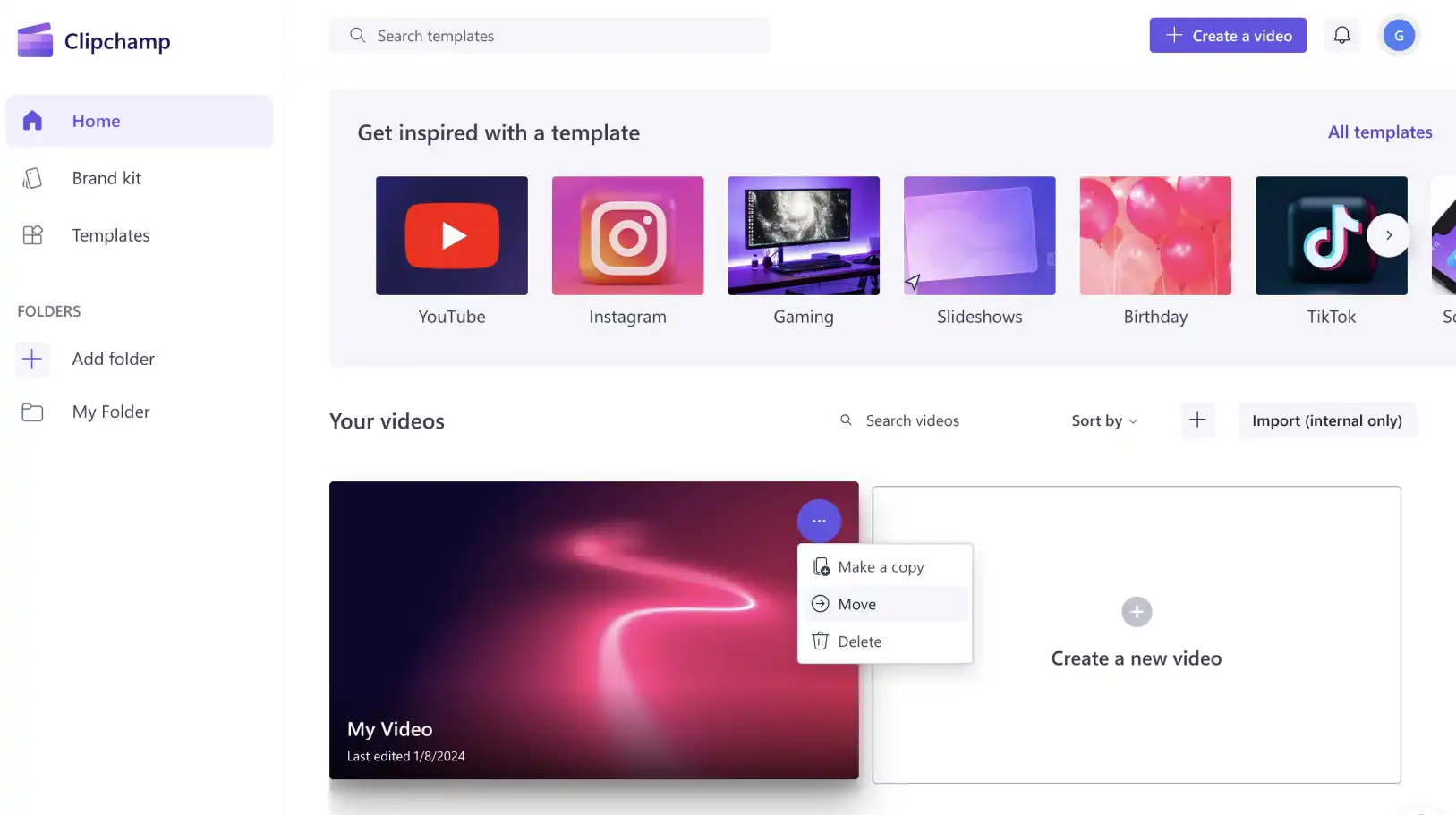Open the All templates link
The width and height of the screenshot is (1456, 815).
1380,132
